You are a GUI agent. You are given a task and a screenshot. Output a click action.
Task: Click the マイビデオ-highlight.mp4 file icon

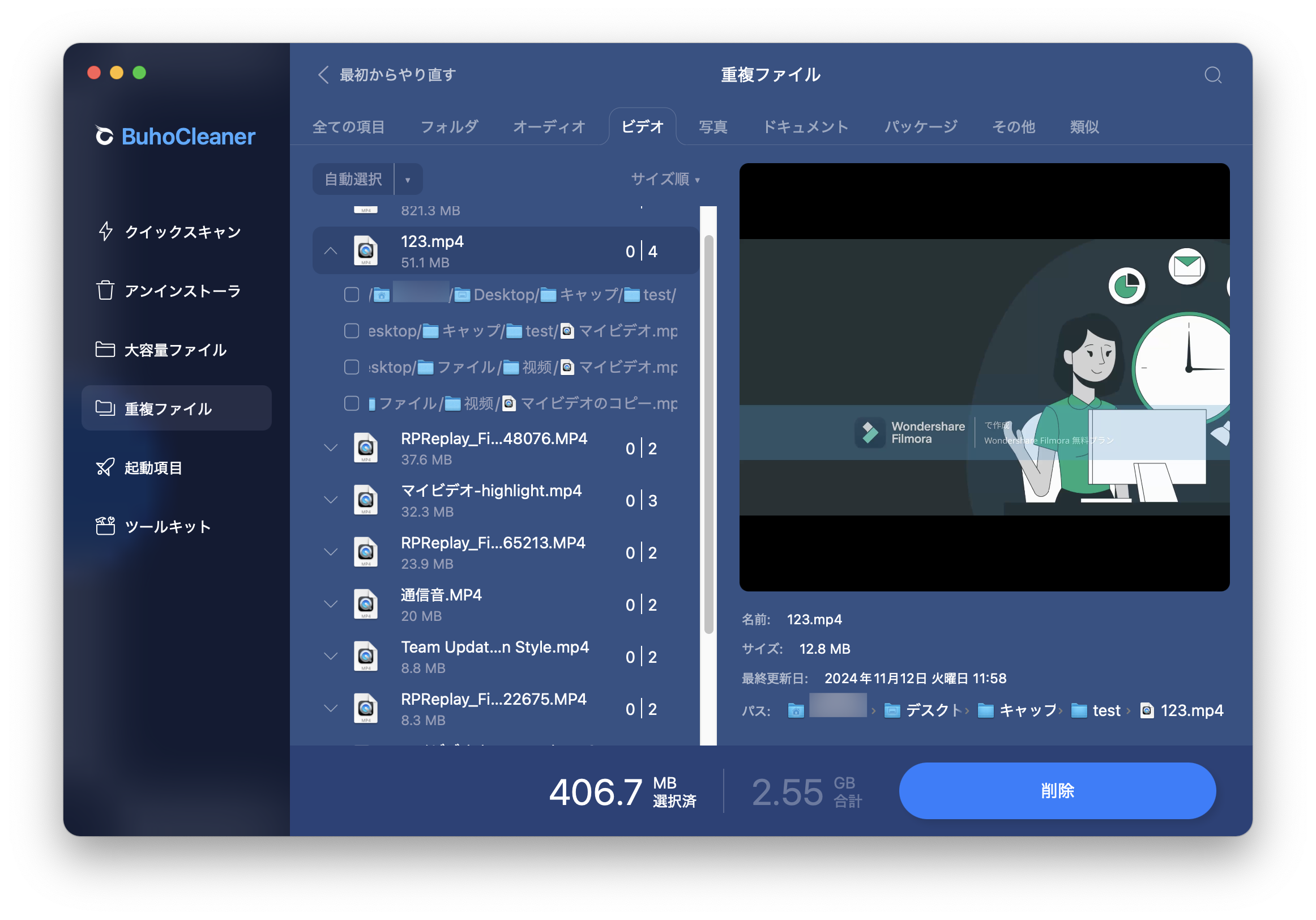coord(366,500)
